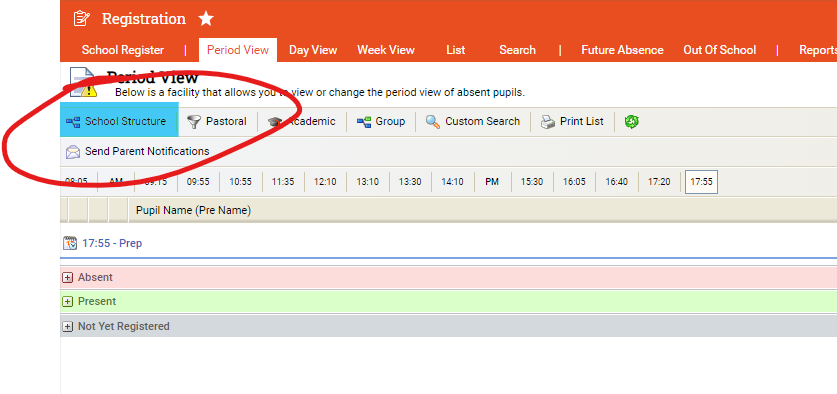The width and height of the screenshot is (837, 394).
Task: Expand the Absent section
Action: [x=67, y=278]
